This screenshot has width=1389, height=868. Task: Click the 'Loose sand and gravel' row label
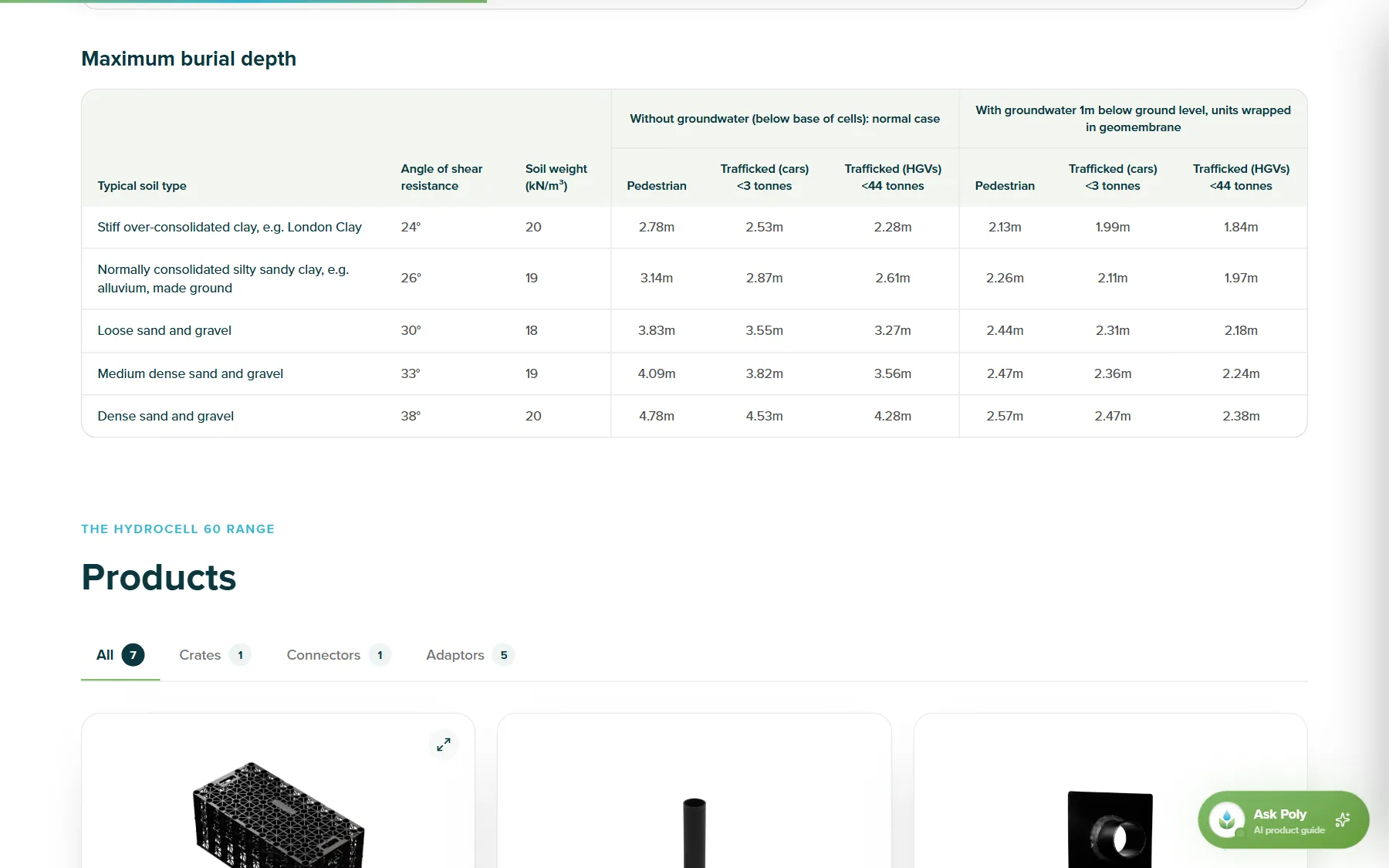(x=164, y=330)
